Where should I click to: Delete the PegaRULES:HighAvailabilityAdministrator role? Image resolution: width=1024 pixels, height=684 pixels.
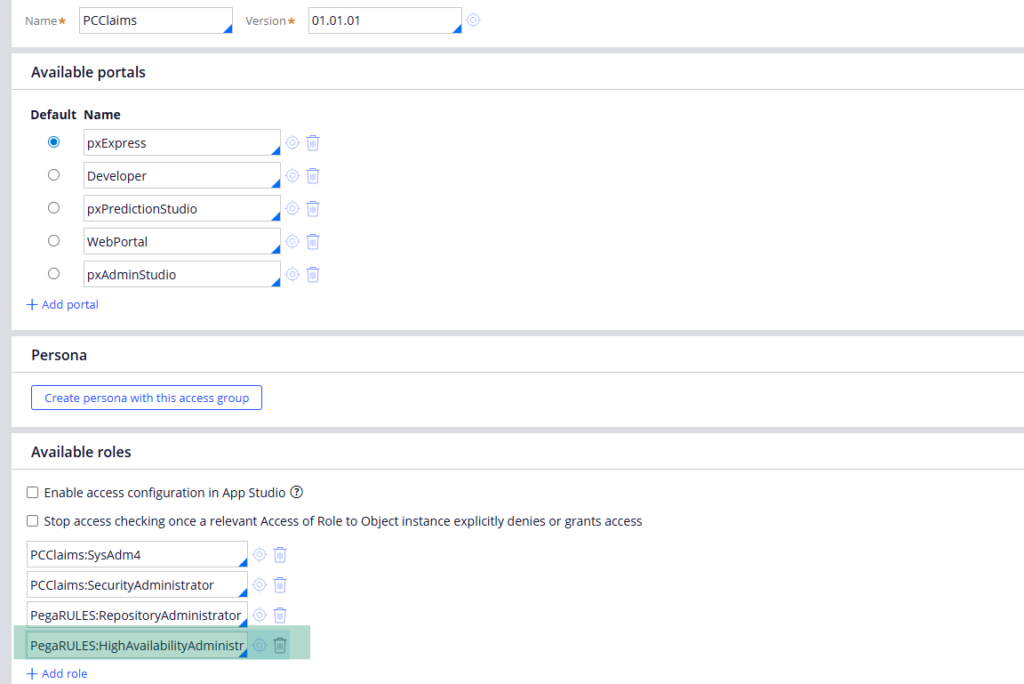tap(280, 645)
